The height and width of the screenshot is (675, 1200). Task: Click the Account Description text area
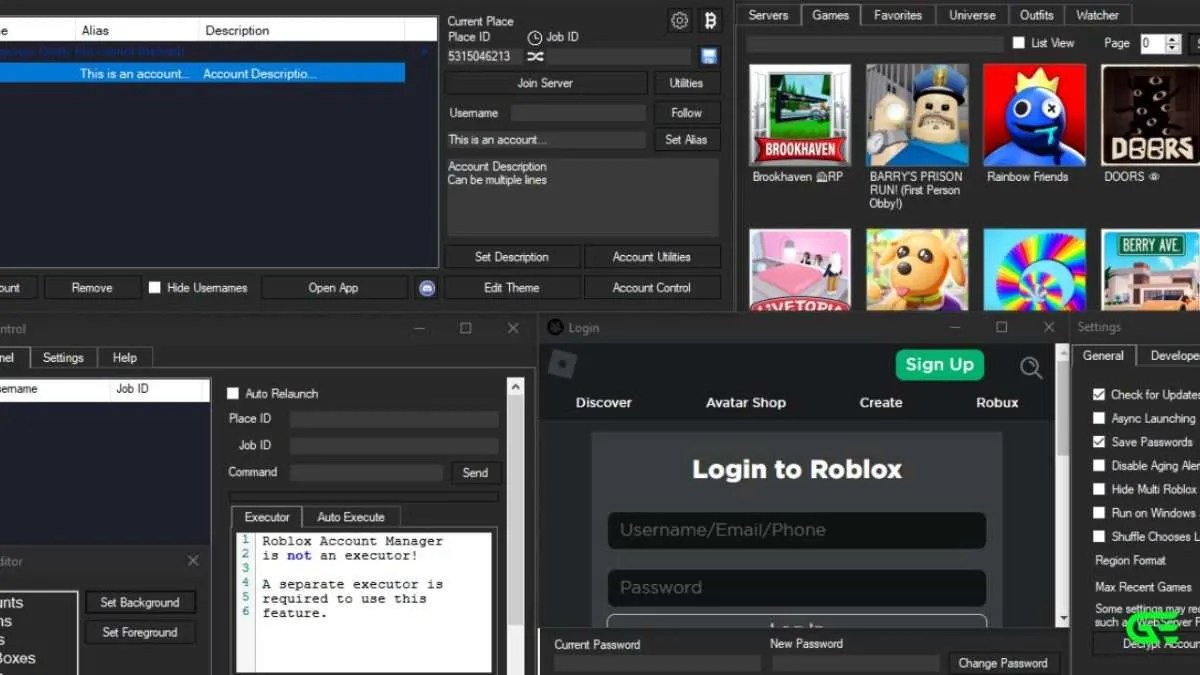point(583,196)
